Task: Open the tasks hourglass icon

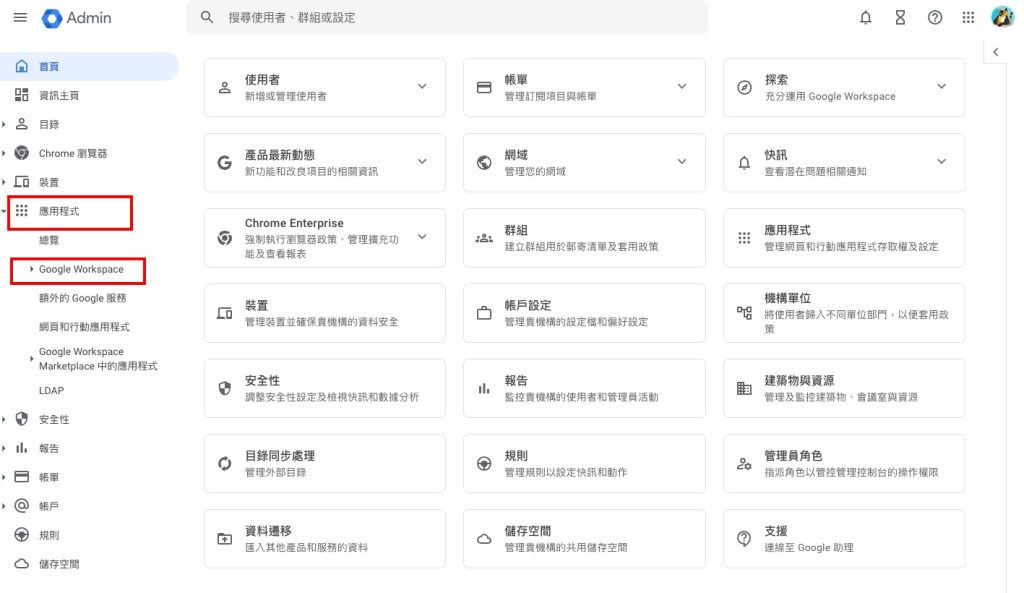Action: (x=900, y=18)
